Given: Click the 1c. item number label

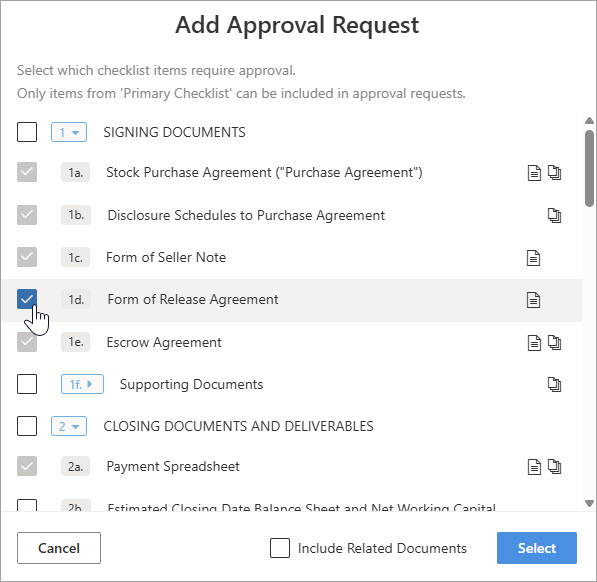Looking at the screenshot, I should 75,258.
